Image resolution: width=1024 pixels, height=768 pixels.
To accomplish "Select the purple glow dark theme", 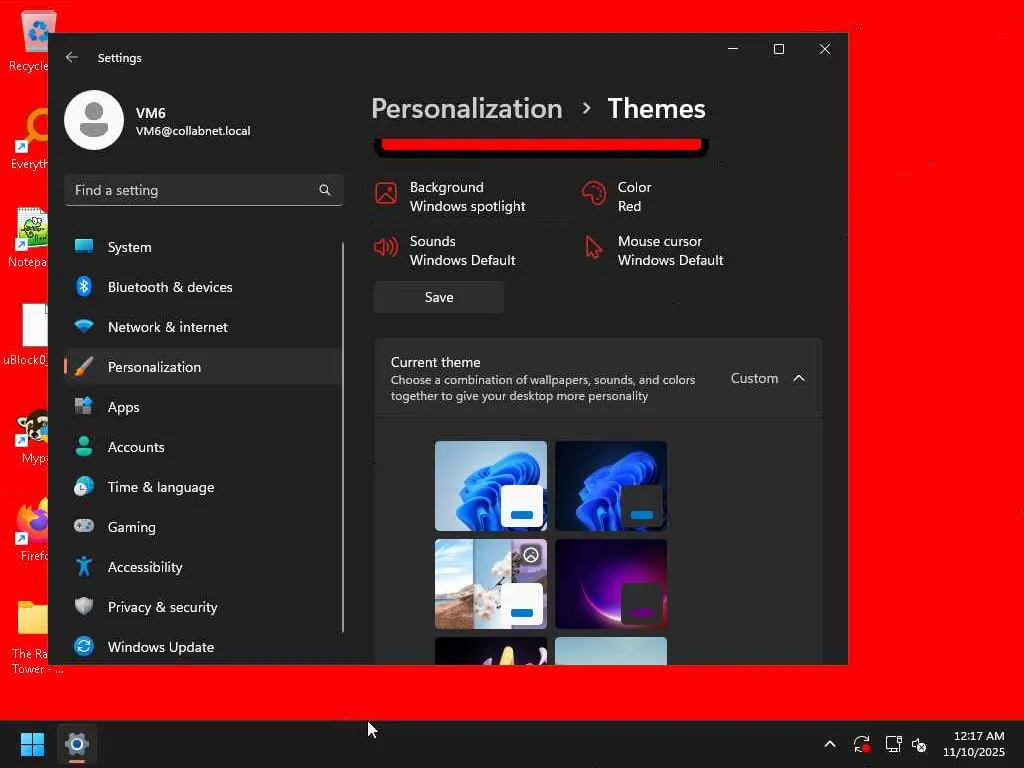I will tap(611, 584).
